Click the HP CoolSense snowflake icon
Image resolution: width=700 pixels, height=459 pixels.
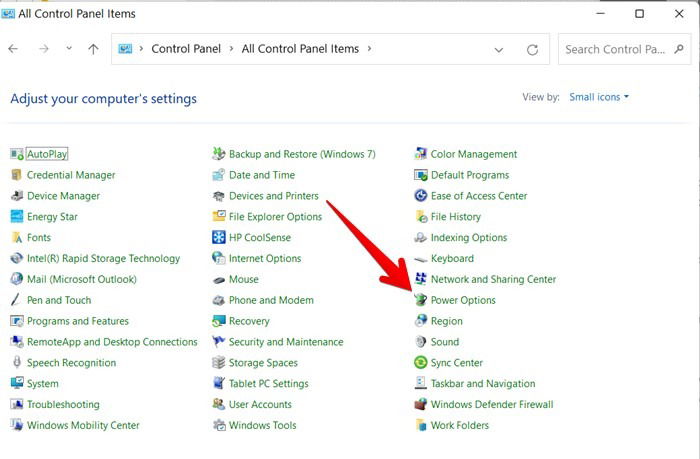pyautogui.click(x=219, y=238)
